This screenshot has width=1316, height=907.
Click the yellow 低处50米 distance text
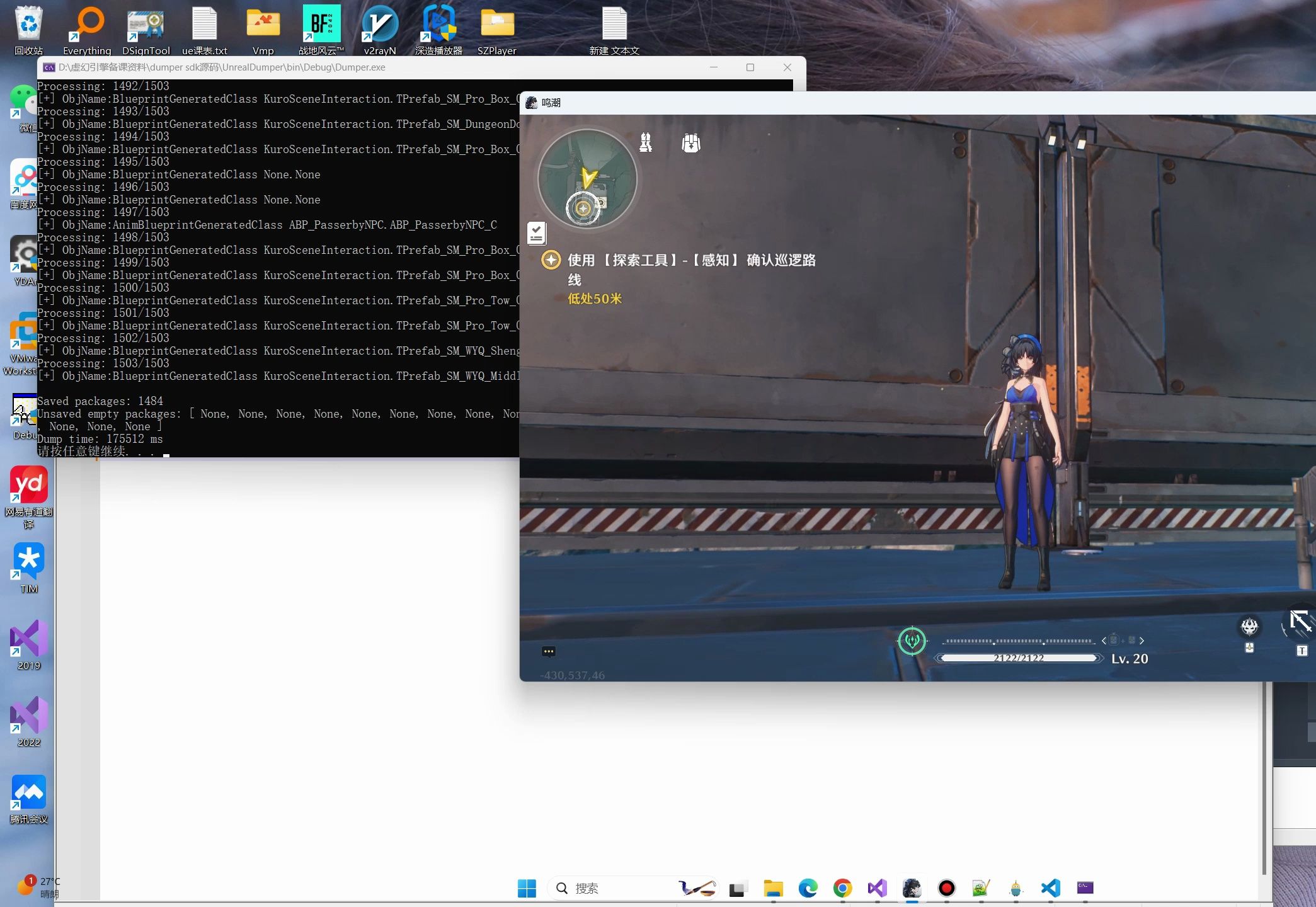pyautogui.click(x=595, y=299)
